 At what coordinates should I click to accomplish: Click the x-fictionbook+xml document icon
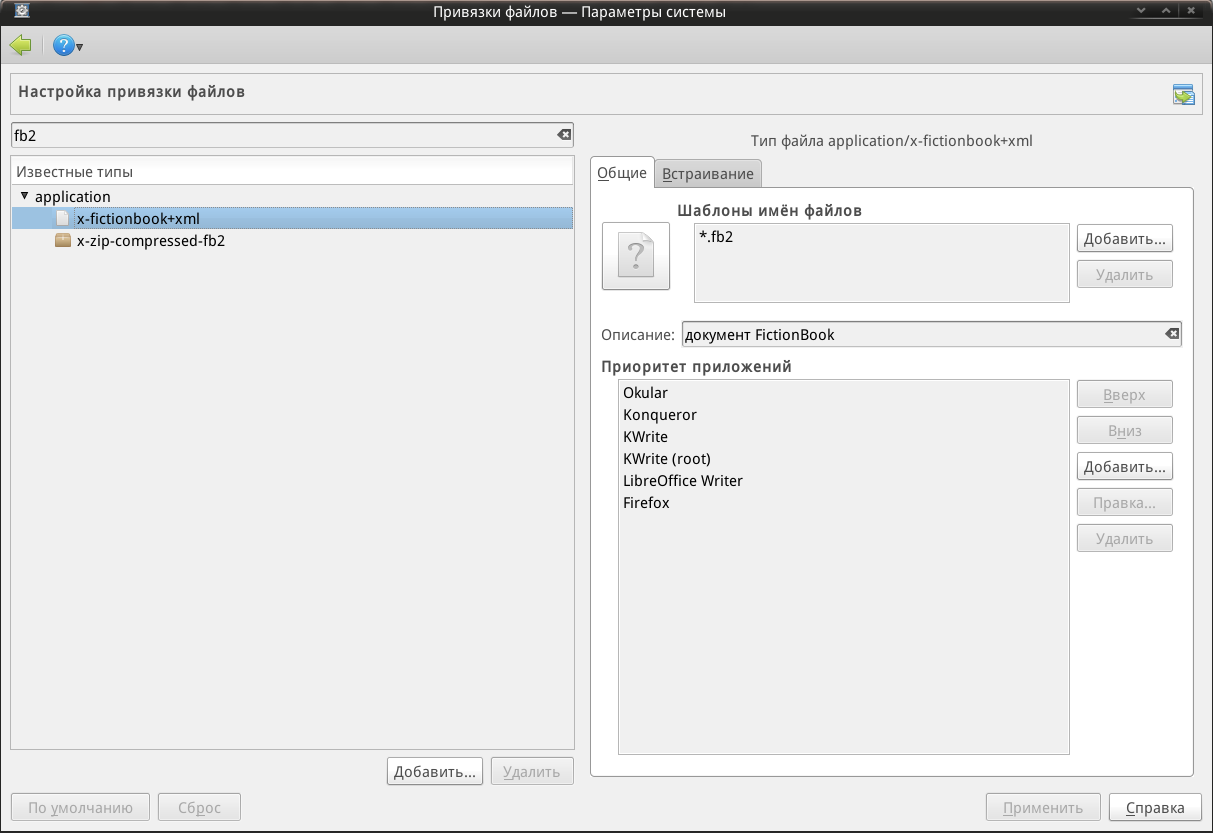coord(63,218)
